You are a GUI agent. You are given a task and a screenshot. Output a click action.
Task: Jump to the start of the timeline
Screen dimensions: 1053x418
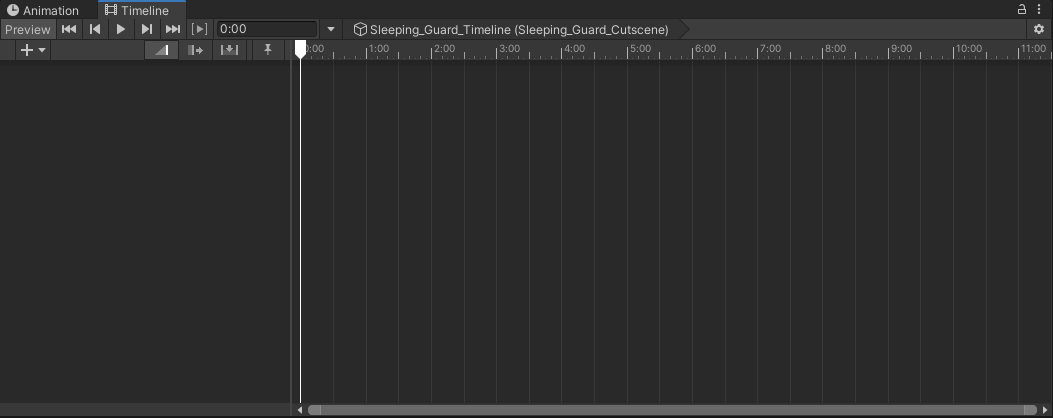coord(68,30)
